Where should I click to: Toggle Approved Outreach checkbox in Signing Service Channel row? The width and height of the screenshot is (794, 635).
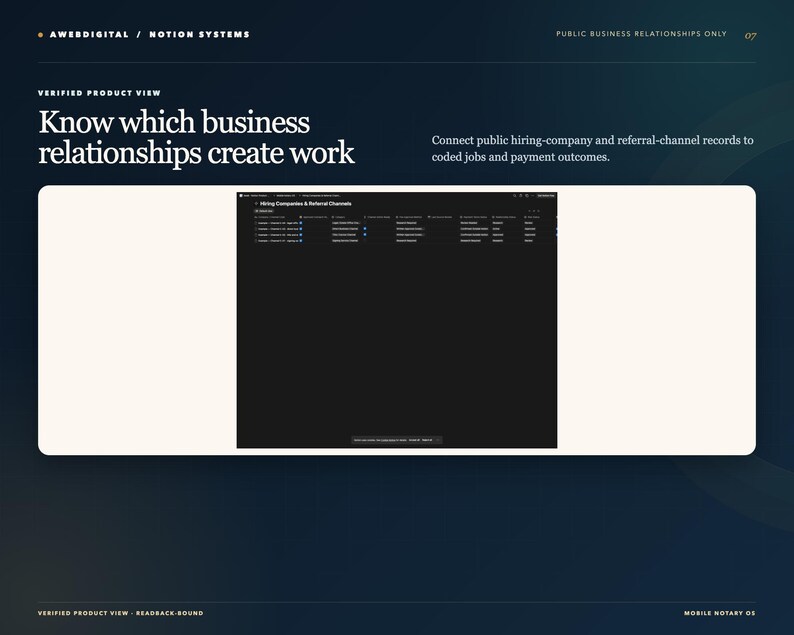point(301,241)
